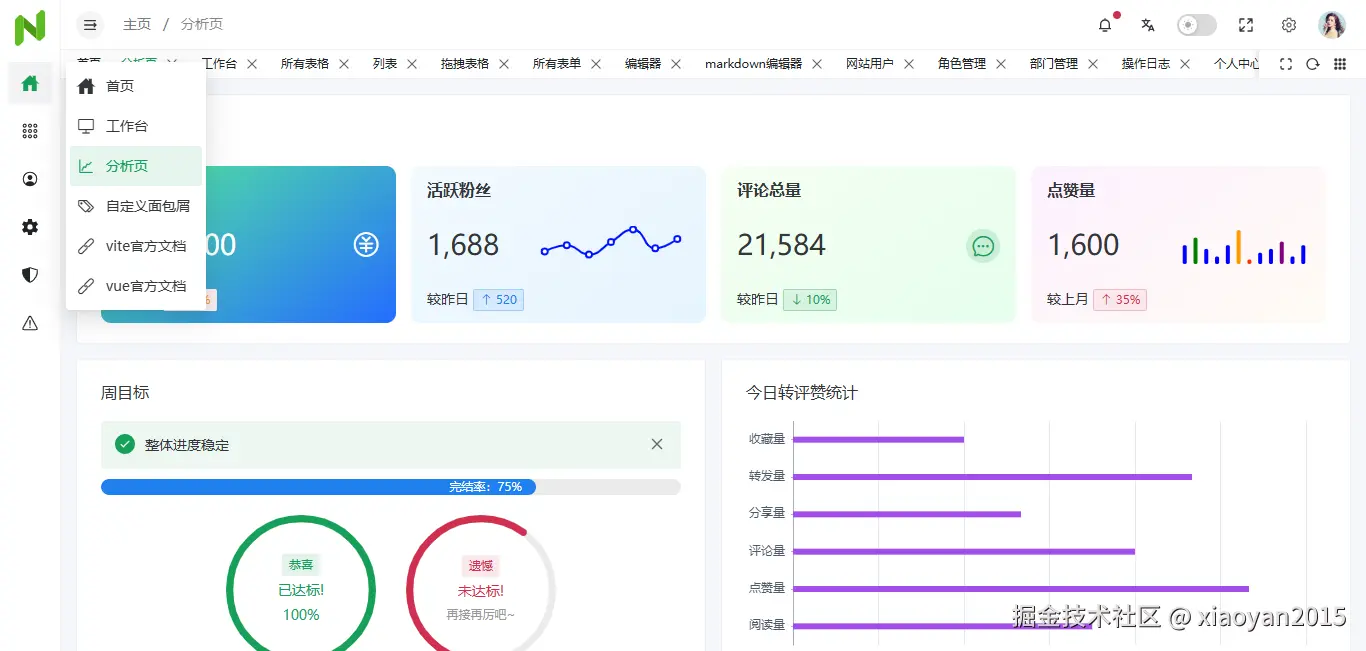The height and width of the screenshot is (651, 1366).
Task: Maximize content area via tab bar icon
Action: [x=1286, y=64]
